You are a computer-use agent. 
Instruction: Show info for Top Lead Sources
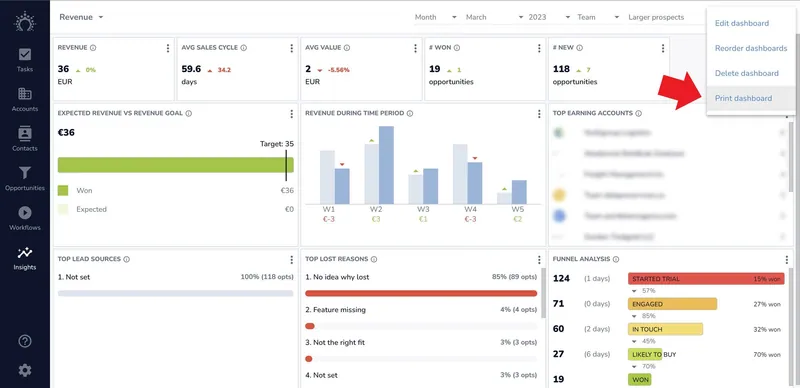(127, 259)
